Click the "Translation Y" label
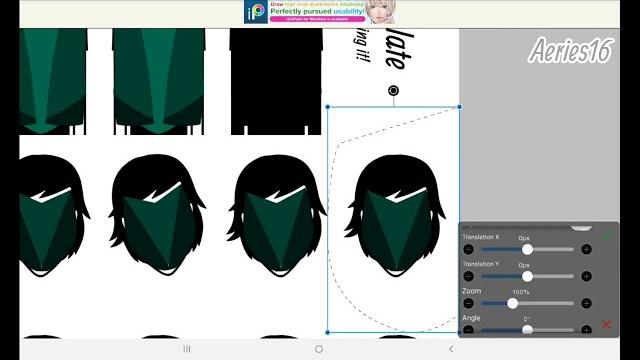640x360 pixels. coord(480,264)
